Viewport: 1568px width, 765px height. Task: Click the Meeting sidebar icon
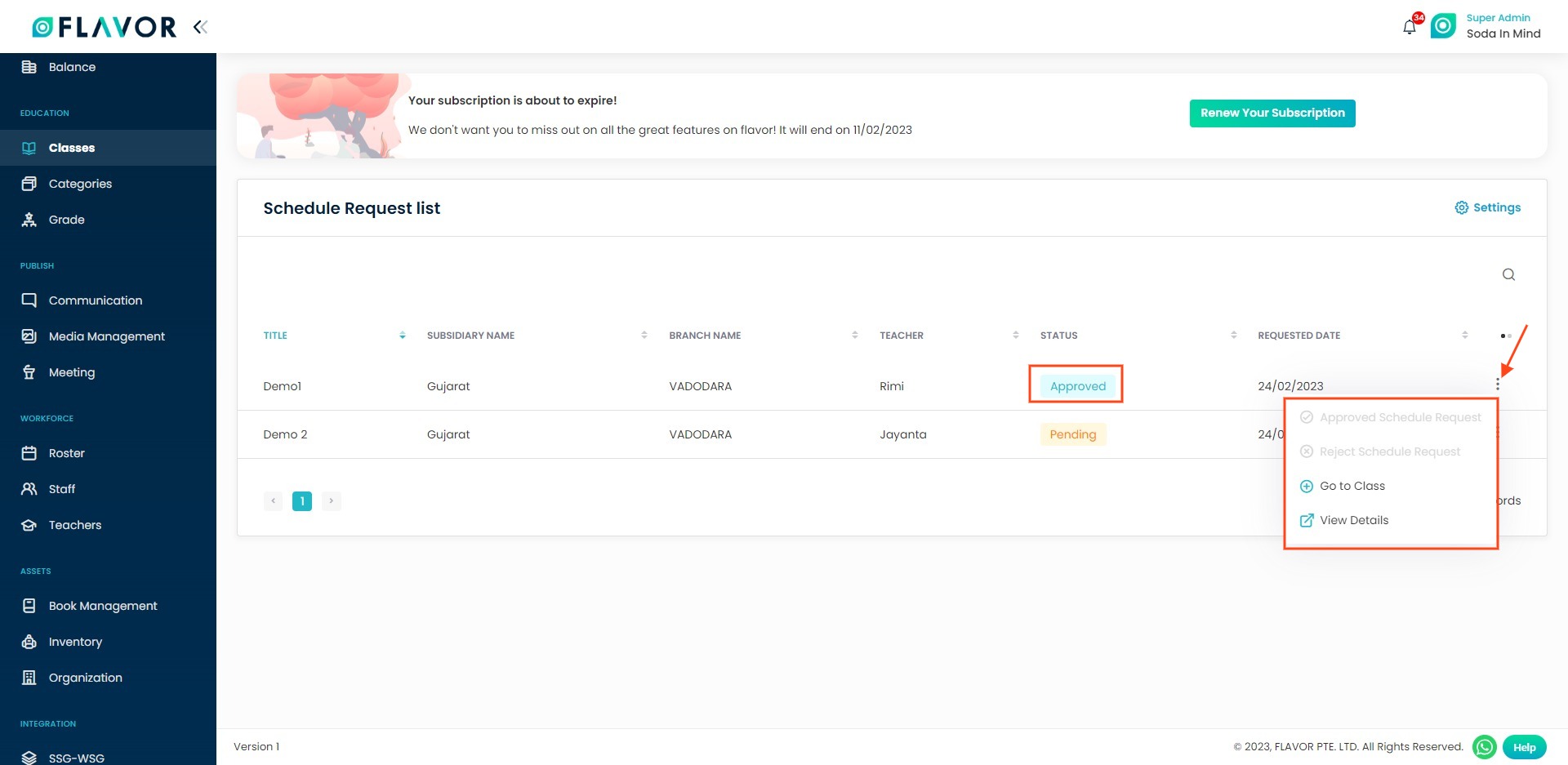tap(29, 372)
